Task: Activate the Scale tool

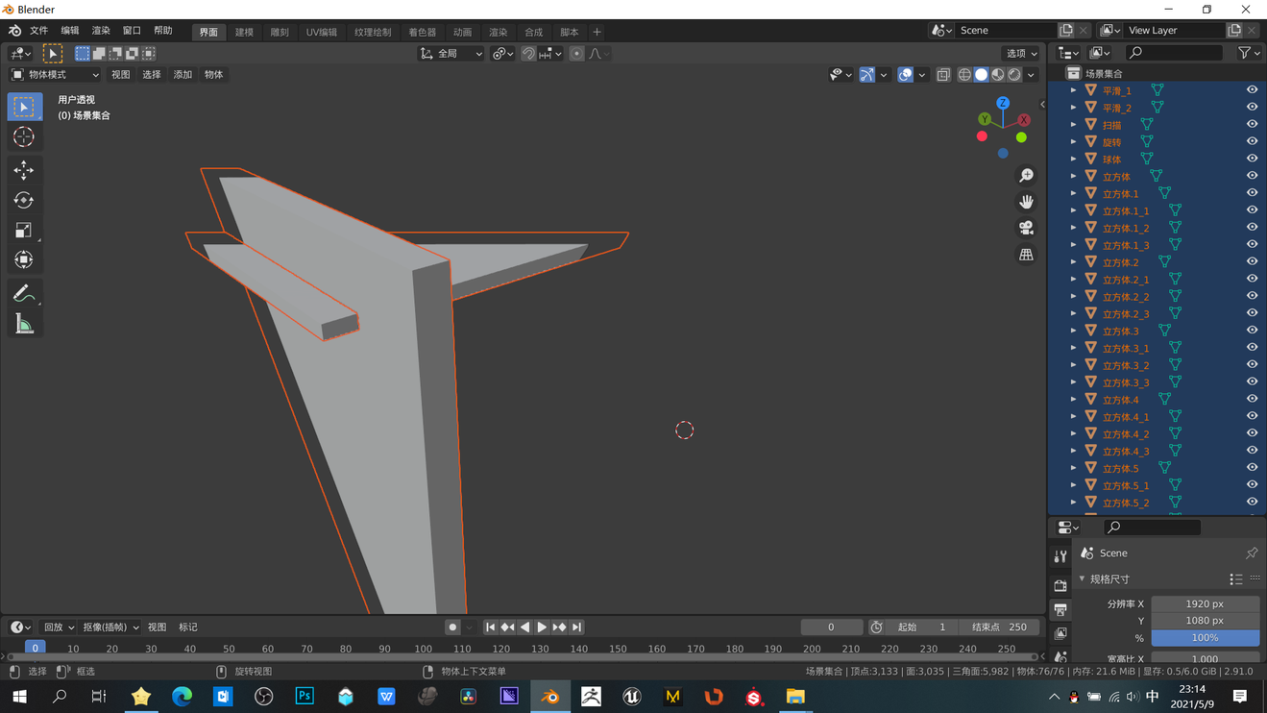Action: click(24, 230)
